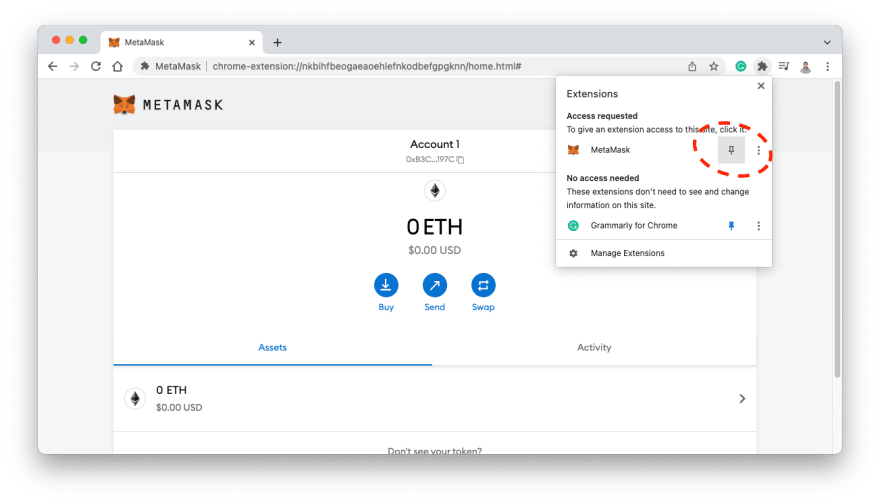Reload the page
880x504 pixels.
click(x=96, y=66)
